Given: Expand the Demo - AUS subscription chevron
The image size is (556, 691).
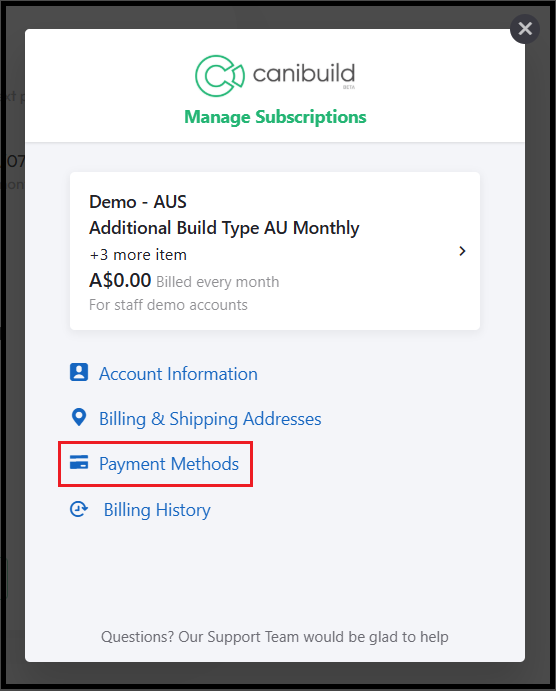Looking at the screenshot, I should (462, 251).
